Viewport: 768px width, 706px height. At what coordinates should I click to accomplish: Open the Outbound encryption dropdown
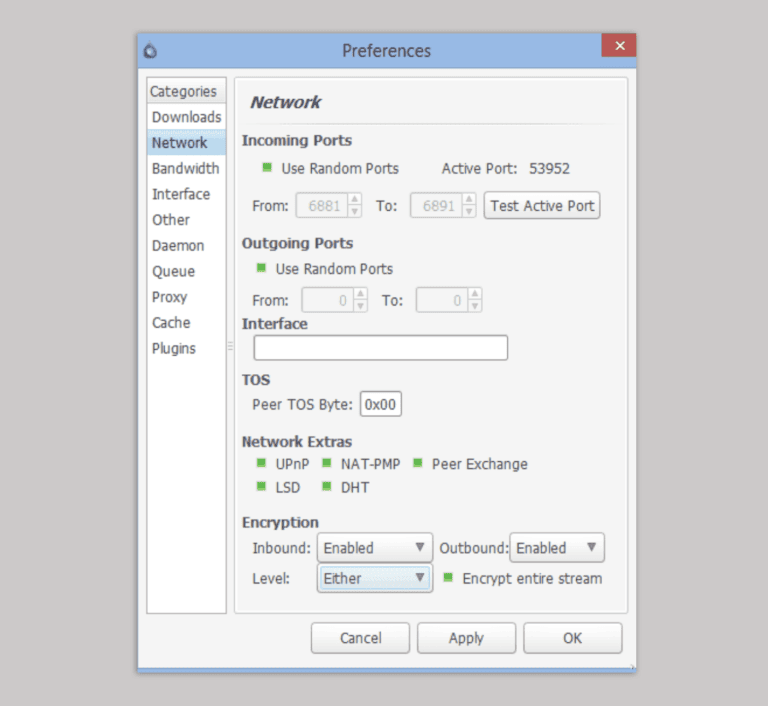tap(557, 548)
